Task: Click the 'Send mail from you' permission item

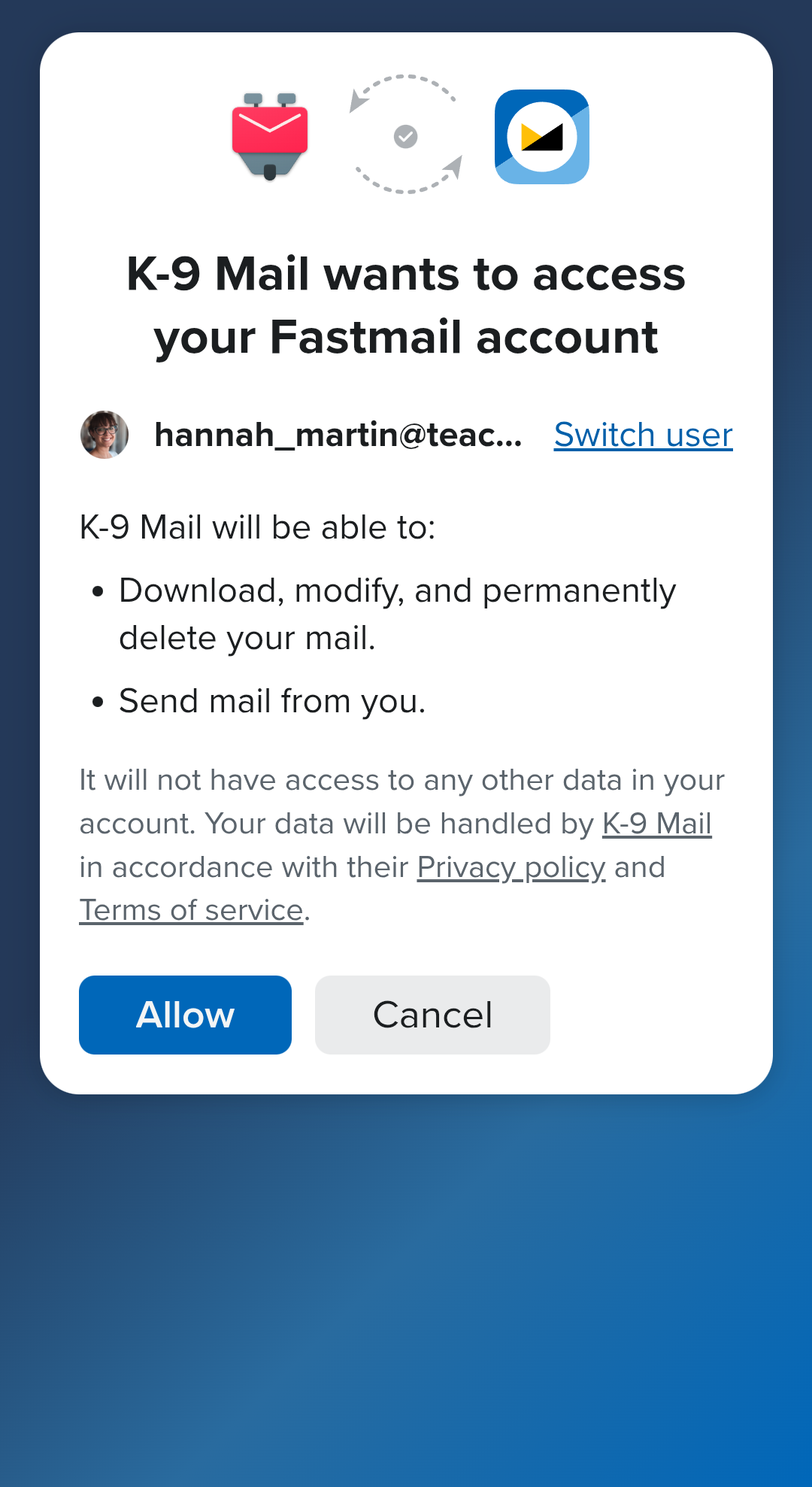Action: [x=271, y=700]
